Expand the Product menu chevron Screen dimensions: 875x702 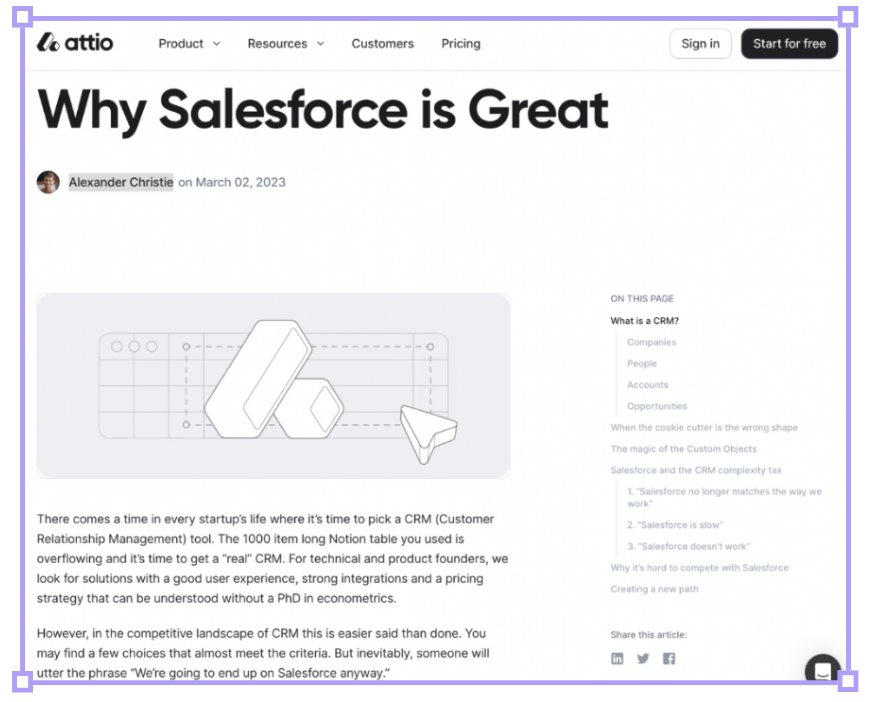[x=217, y=44]
